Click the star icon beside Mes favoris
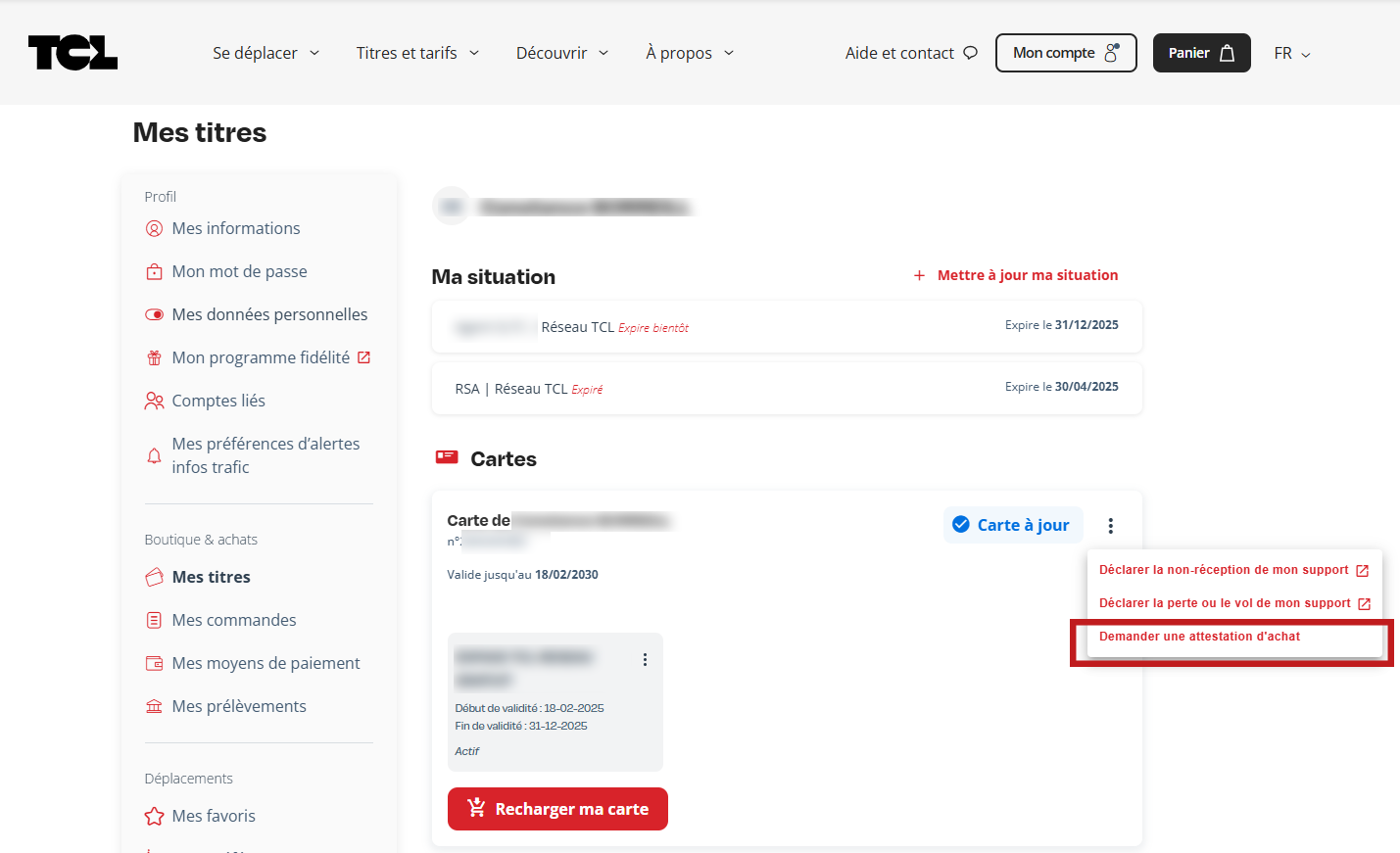 tap(154, 817)
